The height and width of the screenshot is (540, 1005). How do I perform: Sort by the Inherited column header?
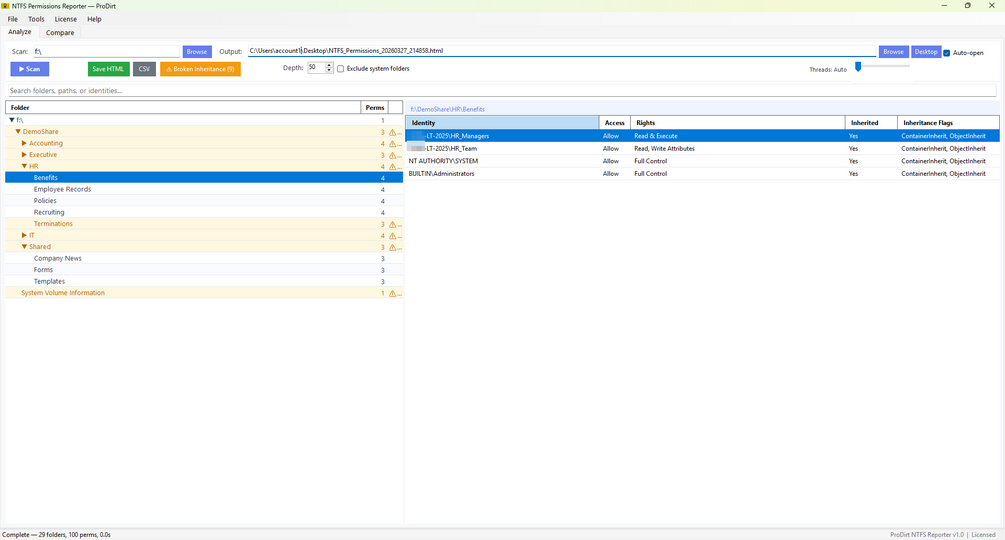tap(871, 122)
